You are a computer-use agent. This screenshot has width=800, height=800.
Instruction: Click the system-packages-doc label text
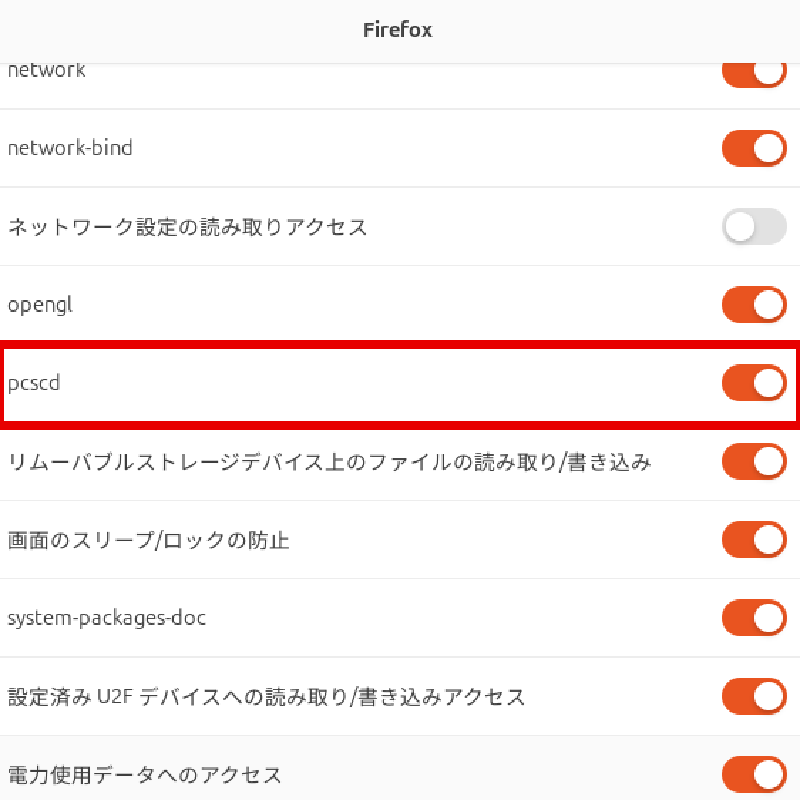pyautogui.click(x=107, y=618)
